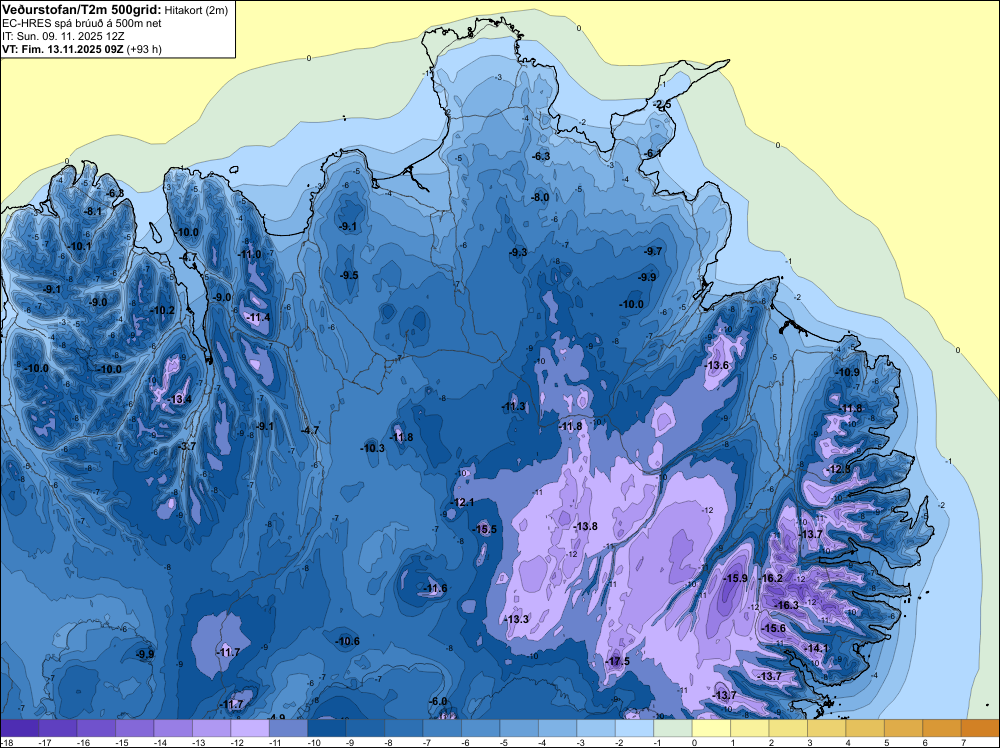The height and width of the screenshot is (748, 1000).
Task: Select the -10.2 temperature label
Action: click(163, 311)
